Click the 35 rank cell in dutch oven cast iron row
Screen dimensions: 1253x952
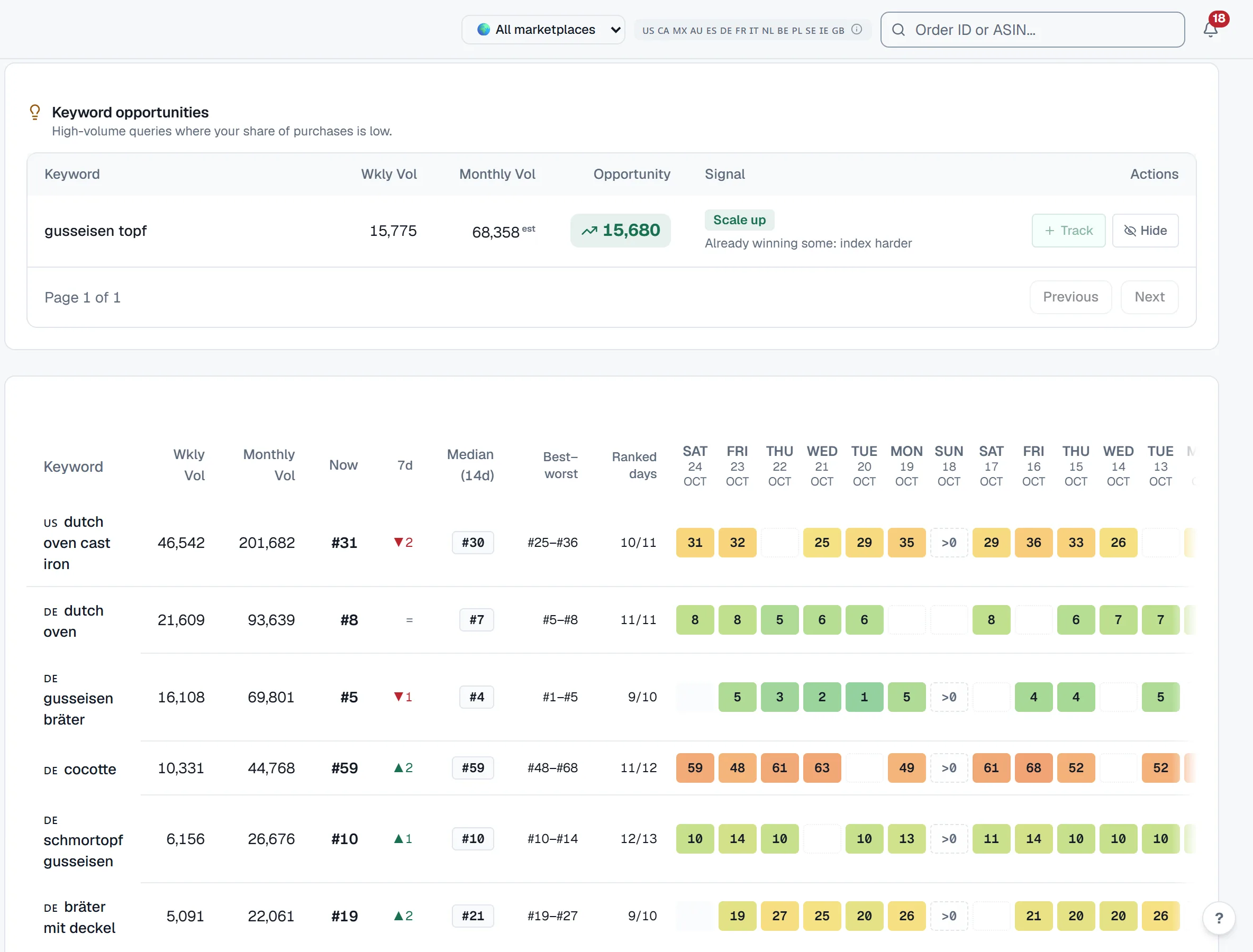tap(906, 543)
